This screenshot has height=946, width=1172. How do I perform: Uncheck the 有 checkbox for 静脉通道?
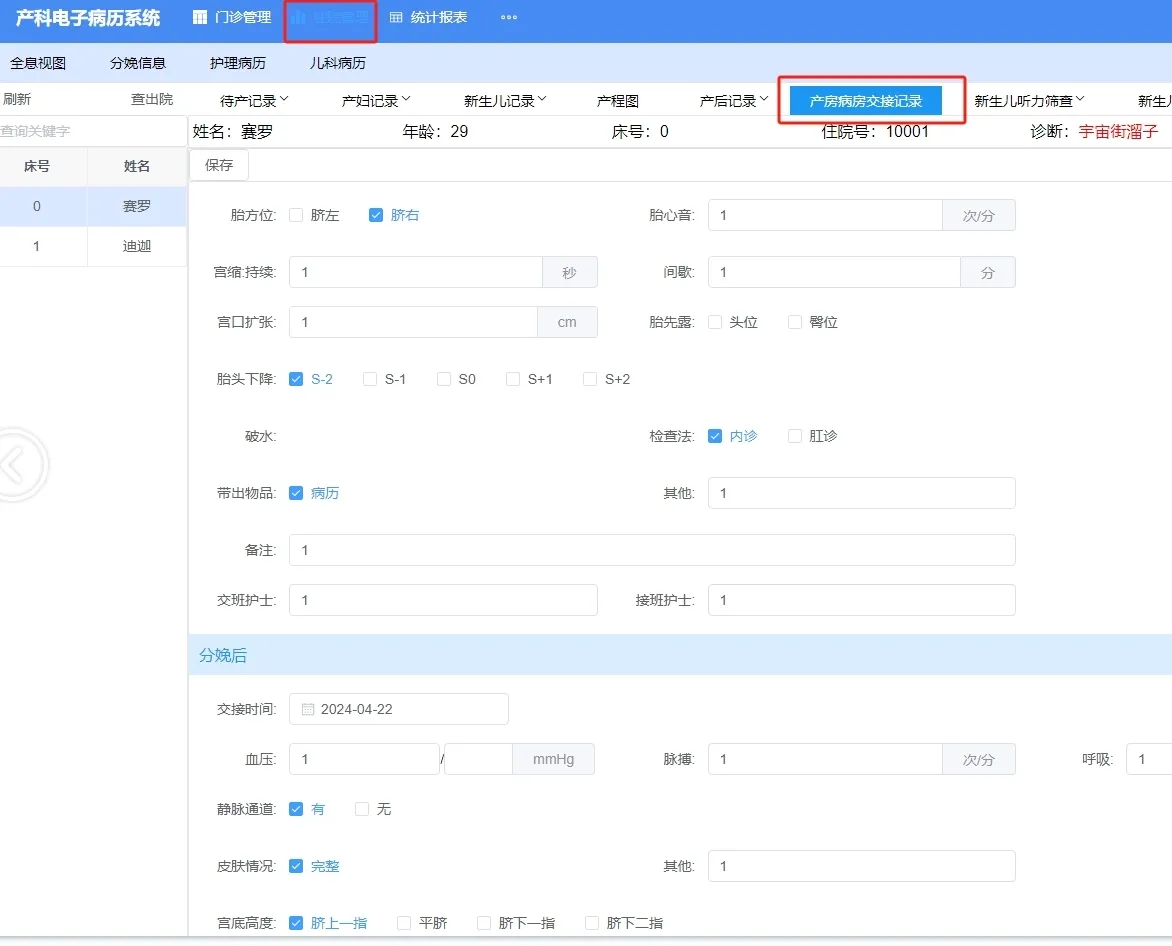coord(296,809)
